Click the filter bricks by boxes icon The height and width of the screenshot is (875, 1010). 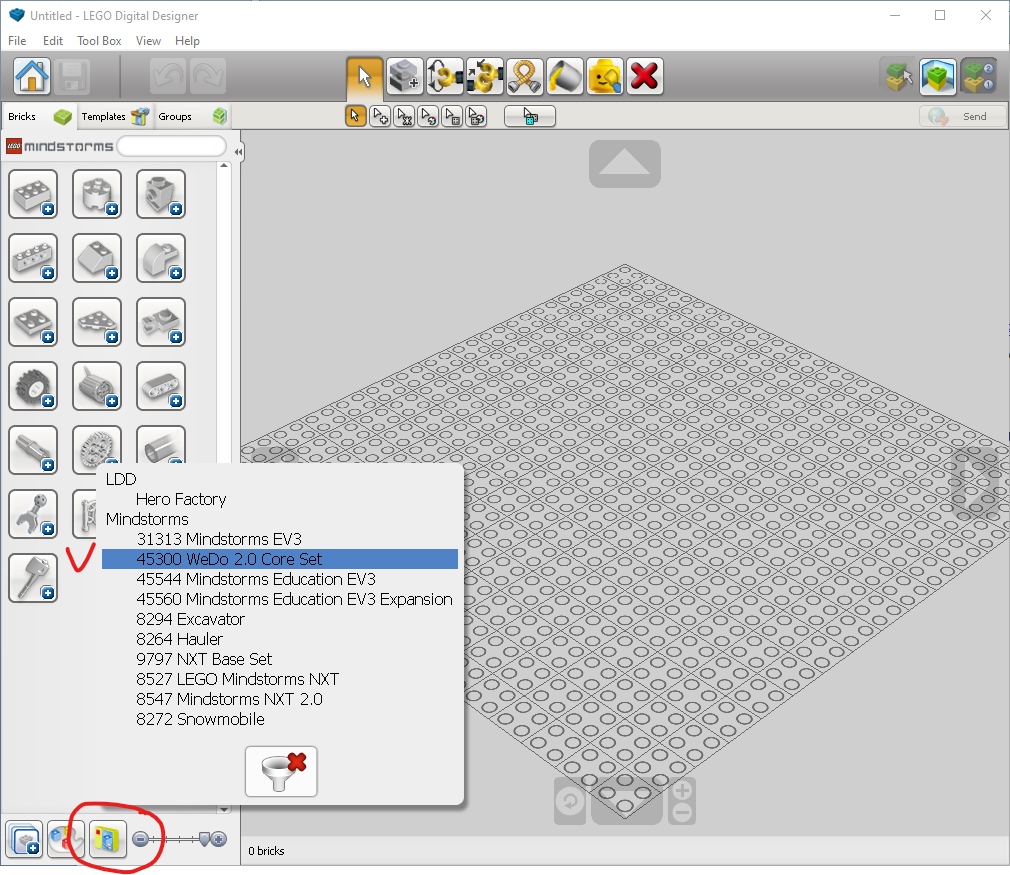(x=108, y=839)
